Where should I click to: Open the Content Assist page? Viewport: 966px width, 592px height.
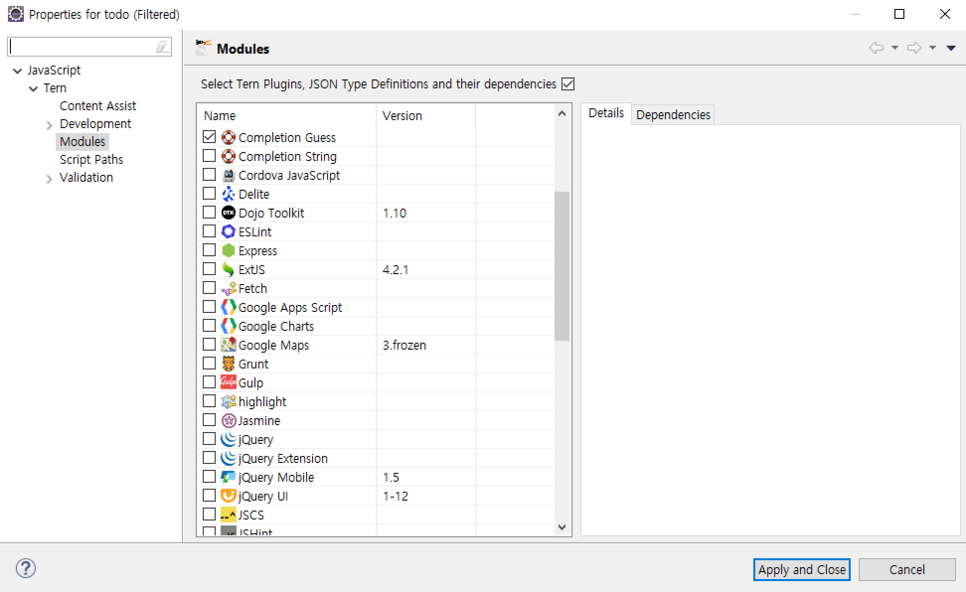point(98,106)
